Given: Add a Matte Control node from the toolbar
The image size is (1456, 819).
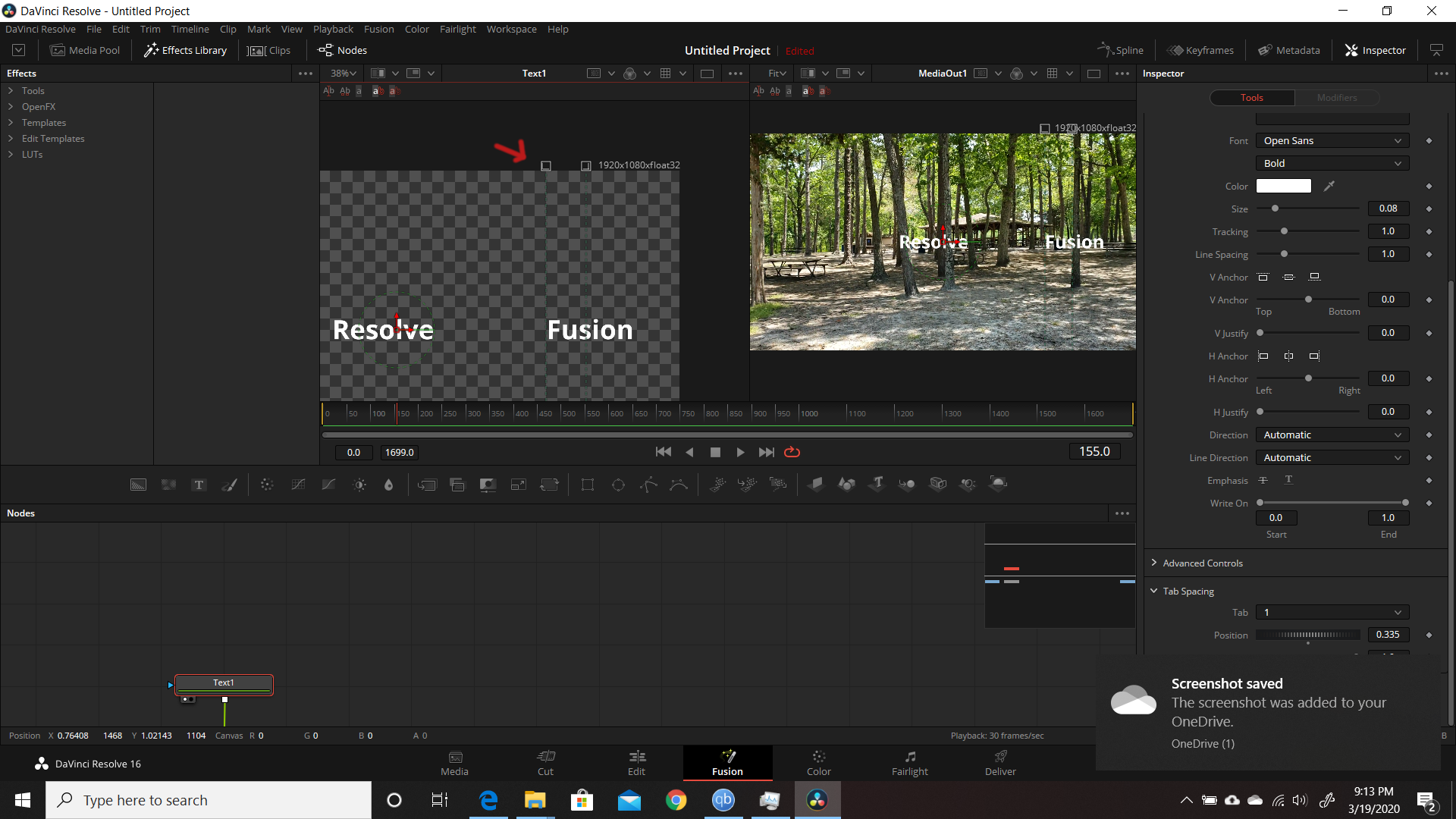Looking at the screenshot, I should pos(488,485).
